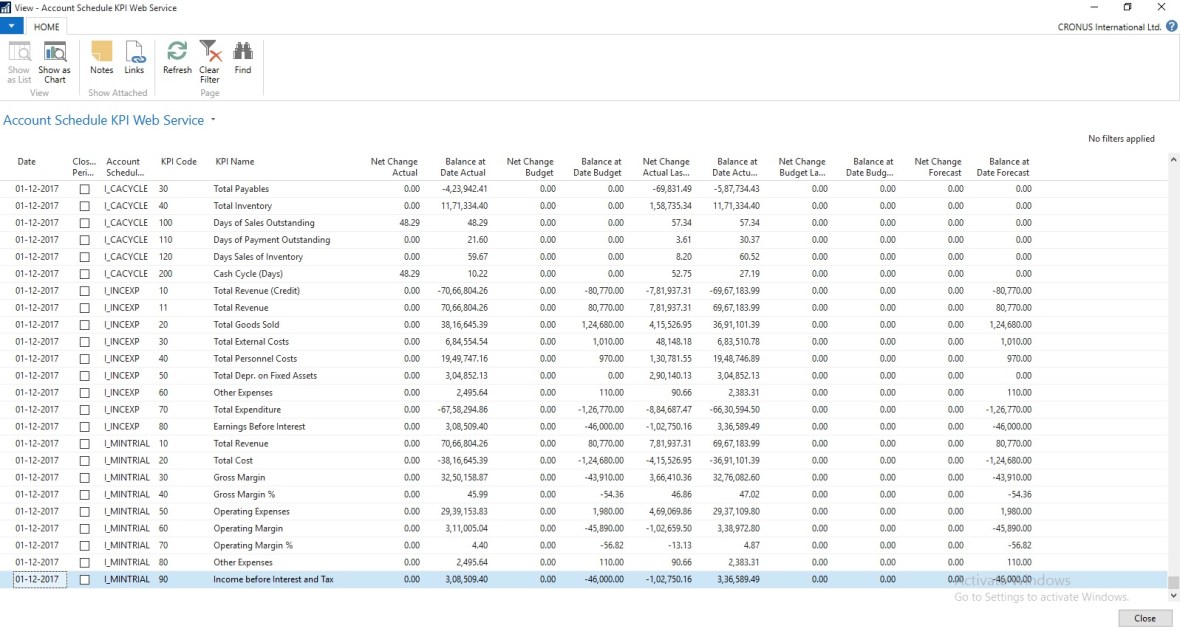The width and height of the screenshot is (1180, 634).
Task: Open the Help via question mark icon
Action: point(1171,26)
